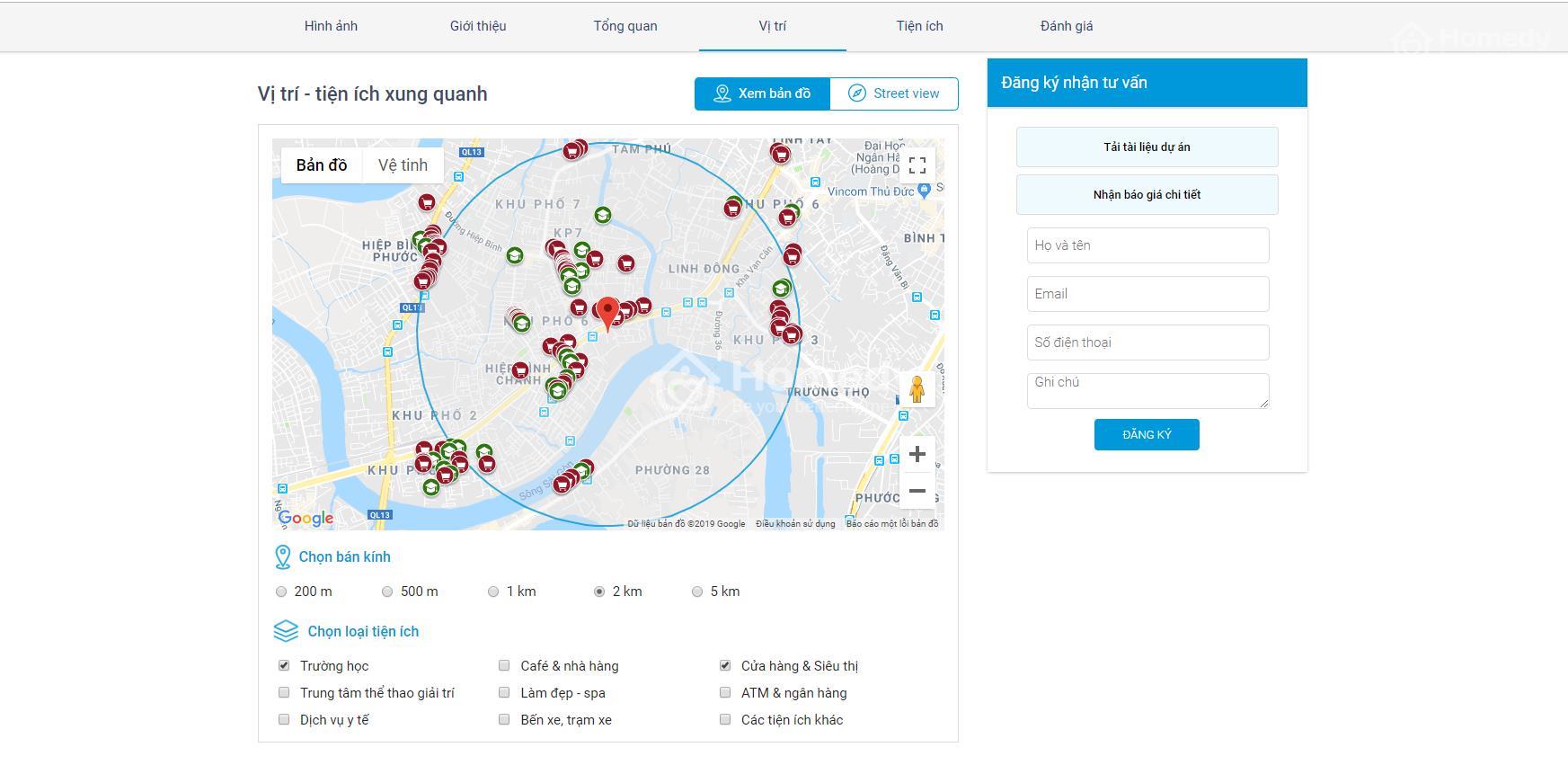Click the Vincom Thủ Đức place marker
Viewport: 1568px width, 765px height.
925,191
